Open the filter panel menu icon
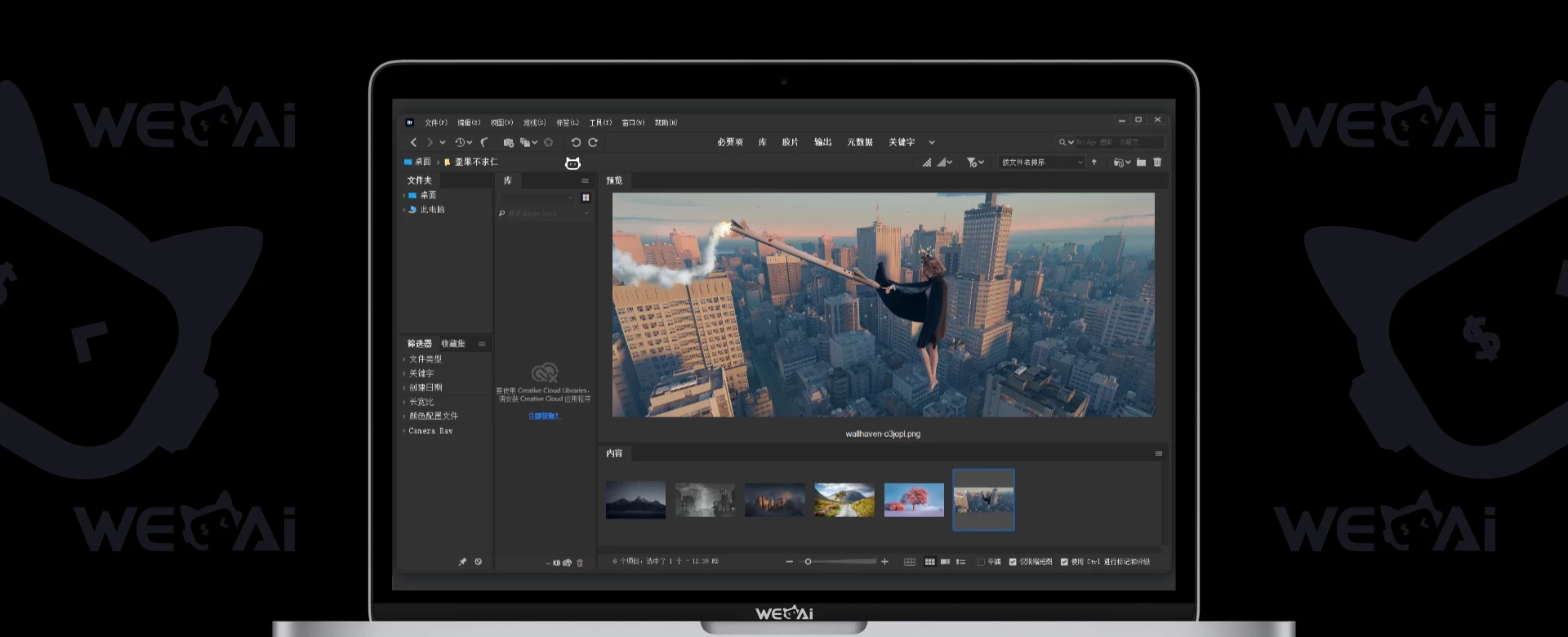The height and width of the screenshot is (637, 1568). pos(482,345)
